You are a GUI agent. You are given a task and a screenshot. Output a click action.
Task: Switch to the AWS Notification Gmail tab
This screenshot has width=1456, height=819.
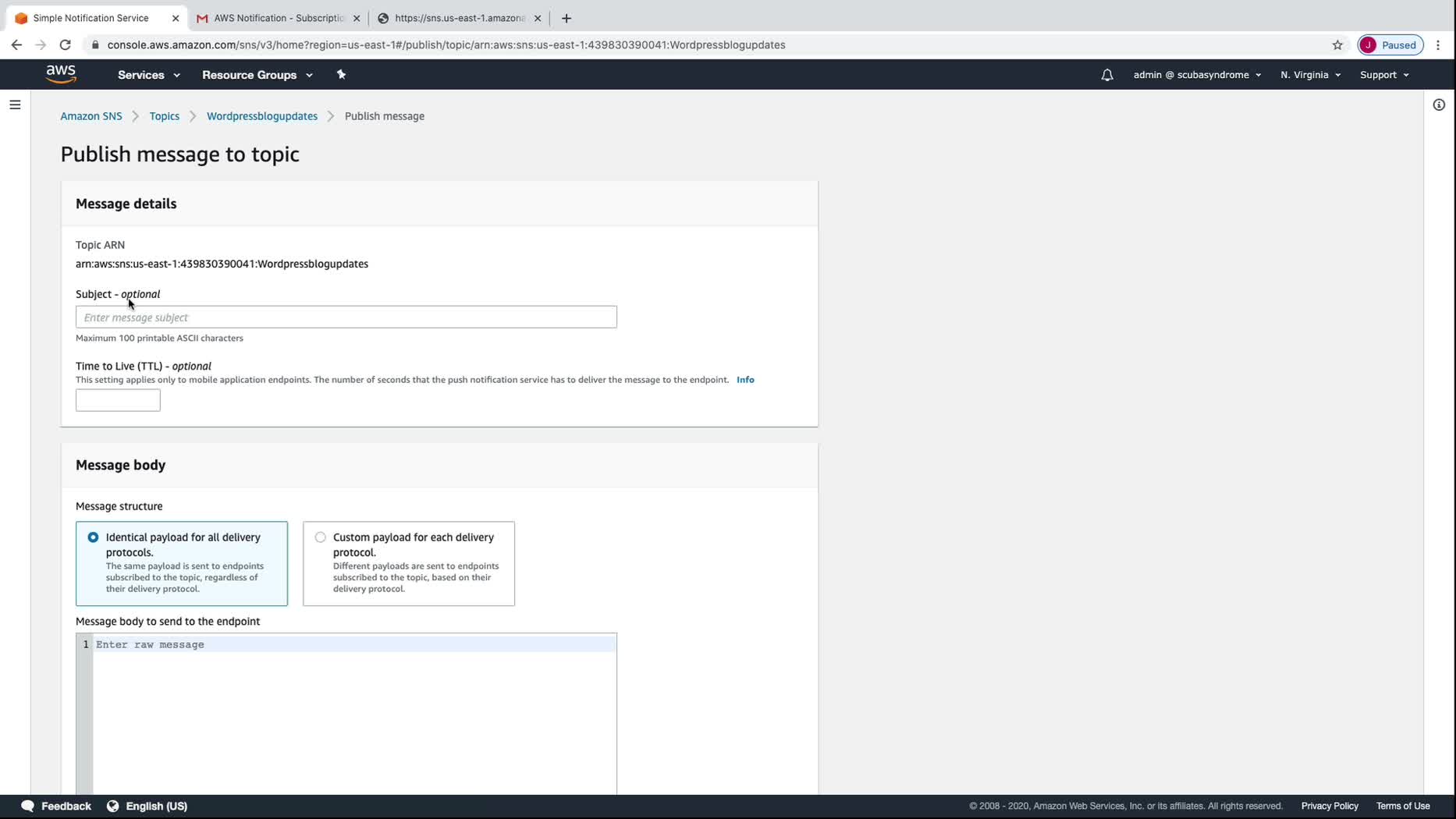(278, 18)
